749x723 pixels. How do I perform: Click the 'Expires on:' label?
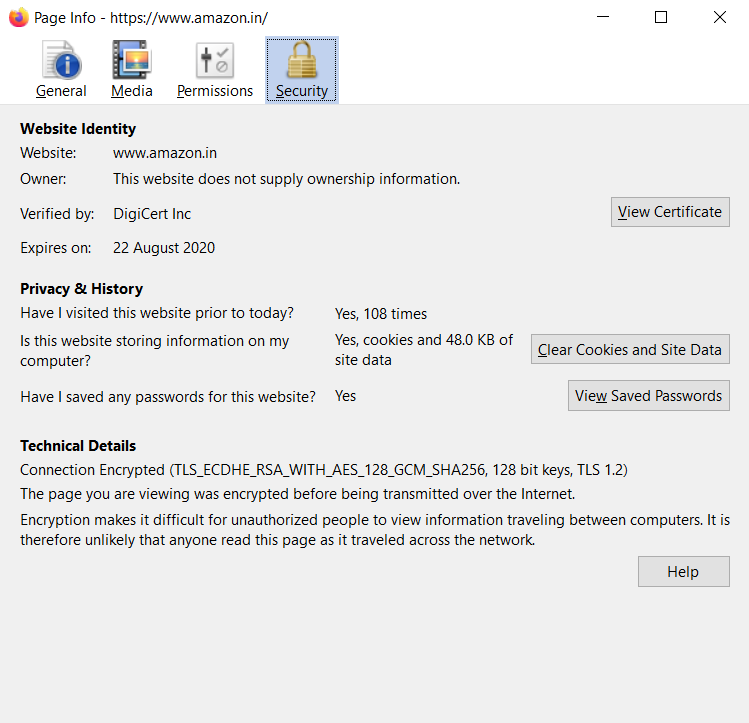pos(55,248)
